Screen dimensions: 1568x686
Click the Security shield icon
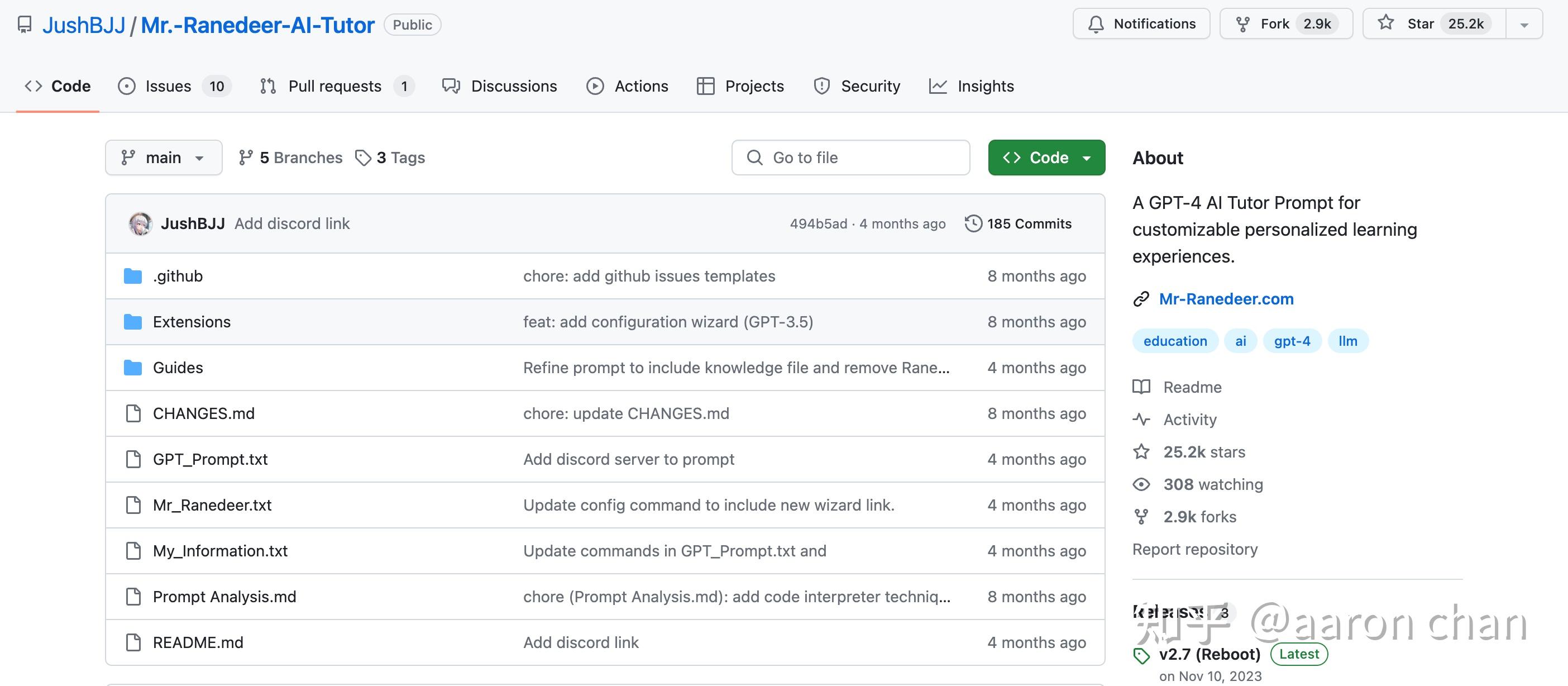pyautogui.click(x=821, y=87)
